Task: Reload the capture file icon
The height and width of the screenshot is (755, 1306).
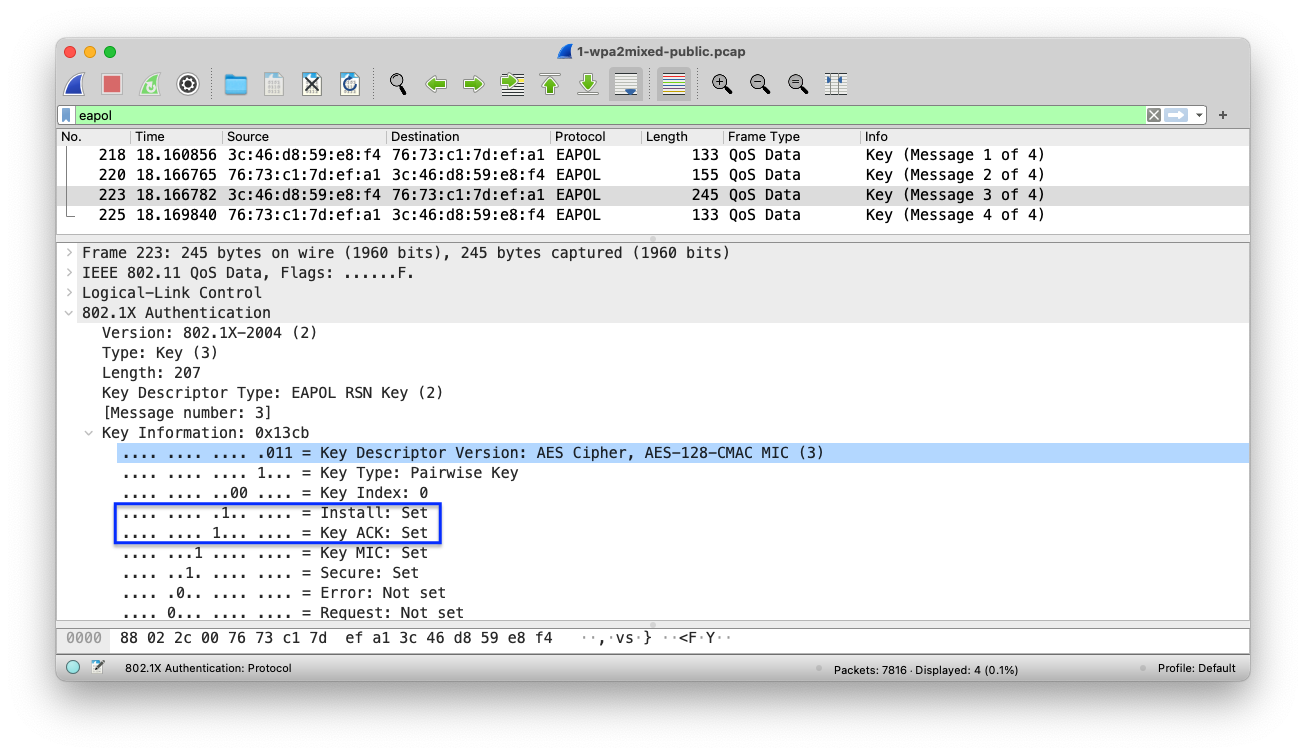Action: 350,84
